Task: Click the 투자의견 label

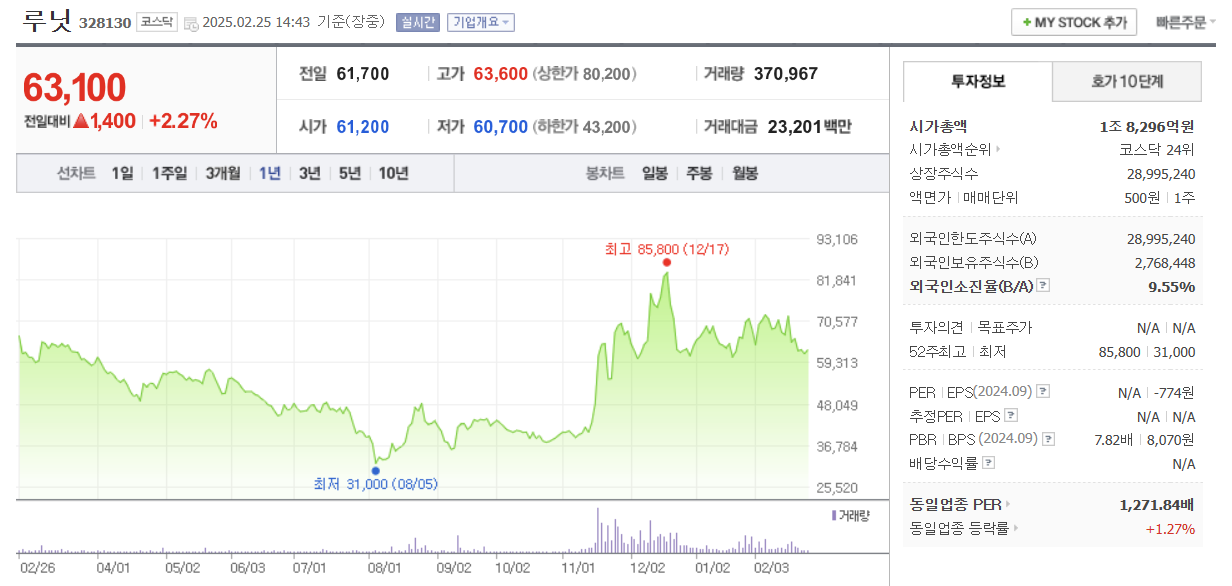Action: click(937, 327)
